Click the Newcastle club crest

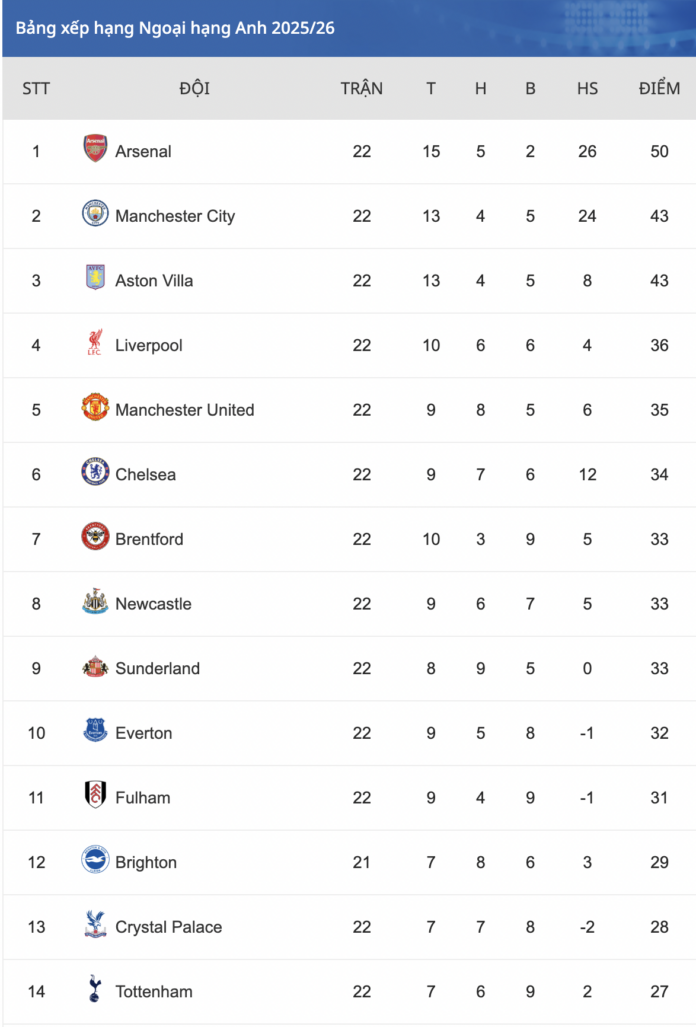pos(95,602)
